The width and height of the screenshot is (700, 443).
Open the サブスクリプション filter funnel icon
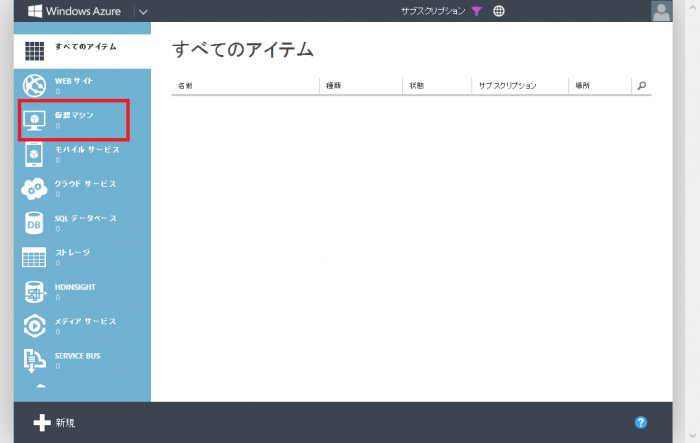coord(476,11)
